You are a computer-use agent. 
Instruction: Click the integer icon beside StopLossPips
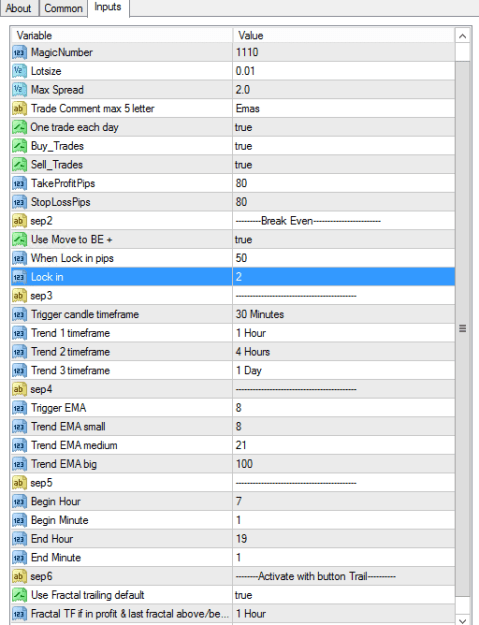(19, 202)
